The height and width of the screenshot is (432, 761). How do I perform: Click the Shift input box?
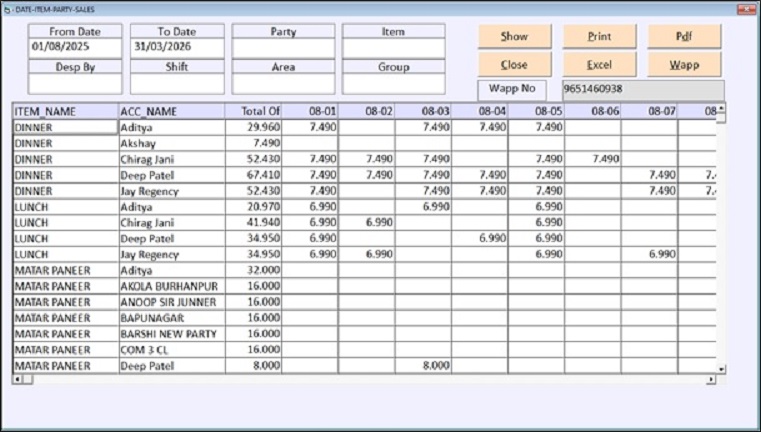[x=177, y=83]
